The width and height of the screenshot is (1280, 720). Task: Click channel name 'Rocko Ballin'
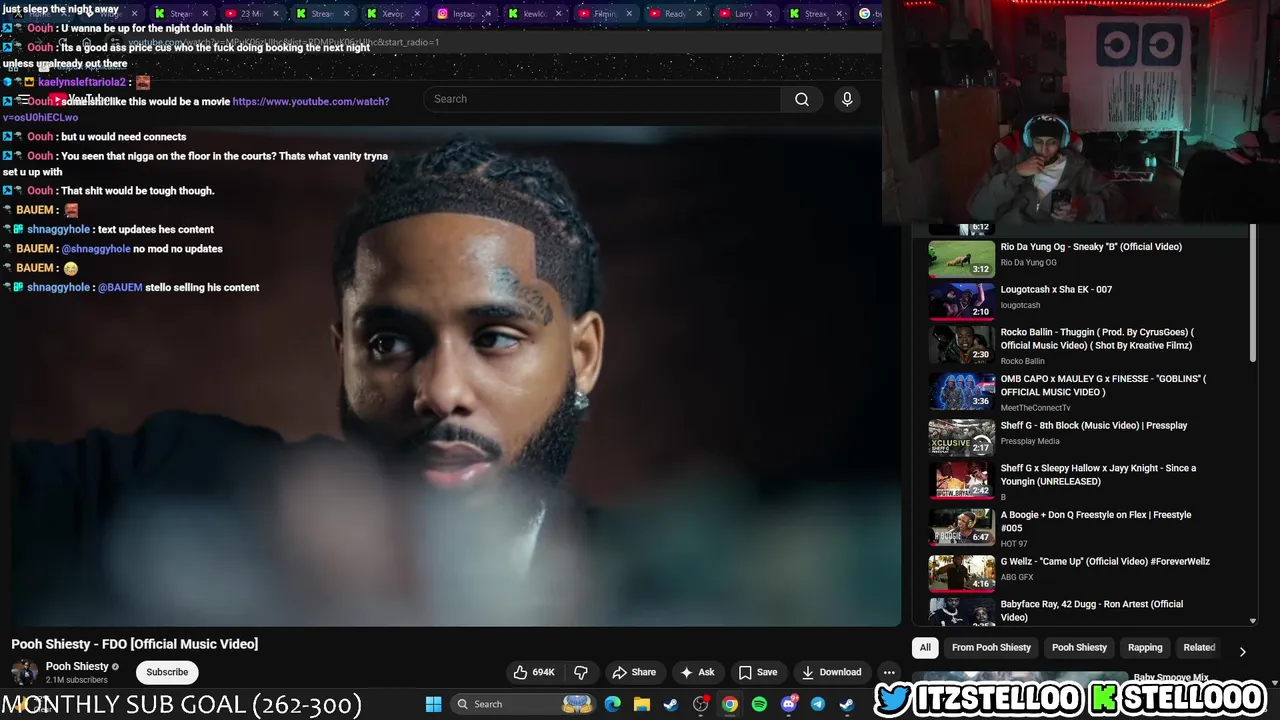point(1022,361)
